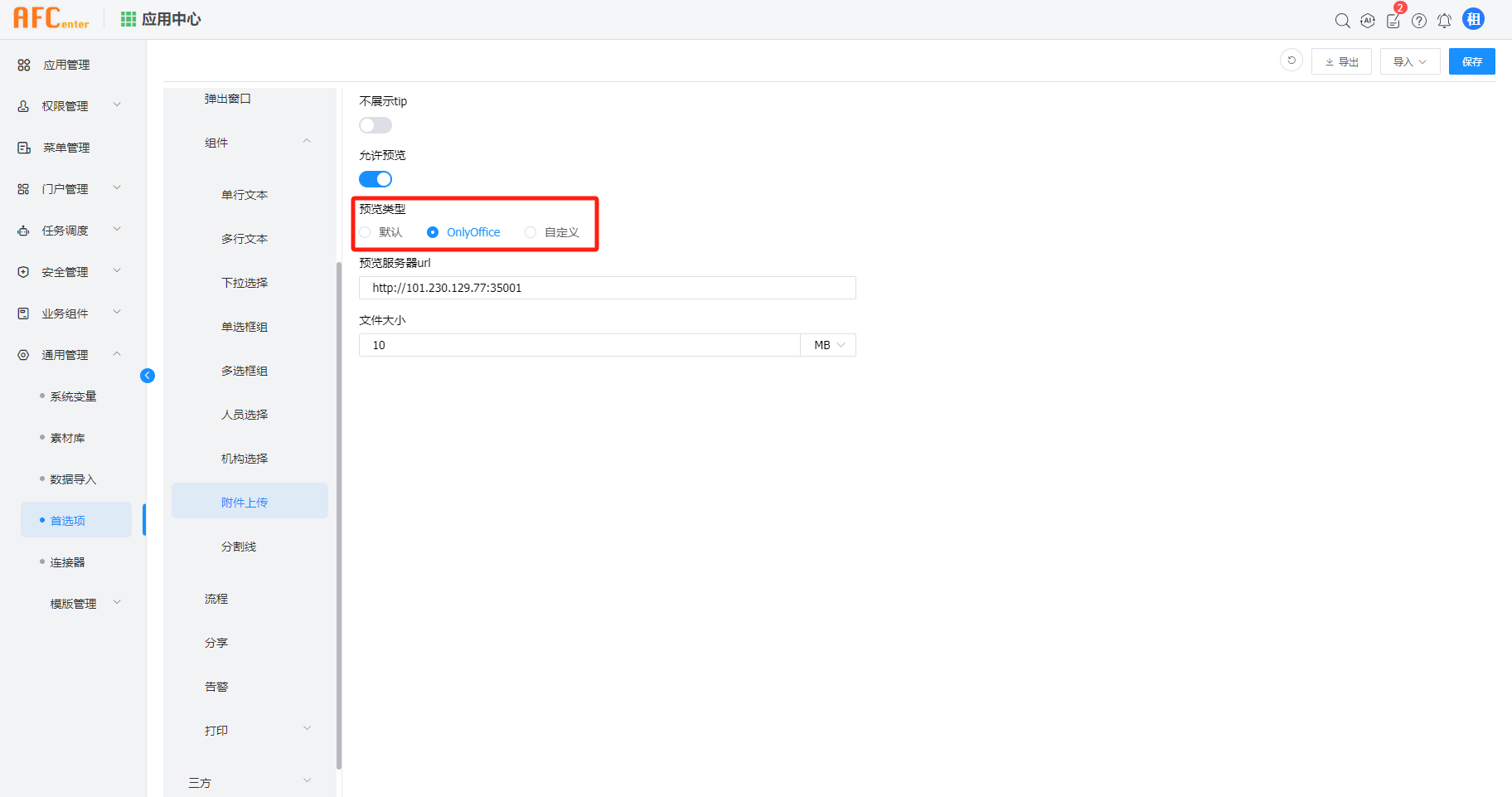Click the blue user avatar
This screenshot has width=1512, height=797.
click(1473, 19)
